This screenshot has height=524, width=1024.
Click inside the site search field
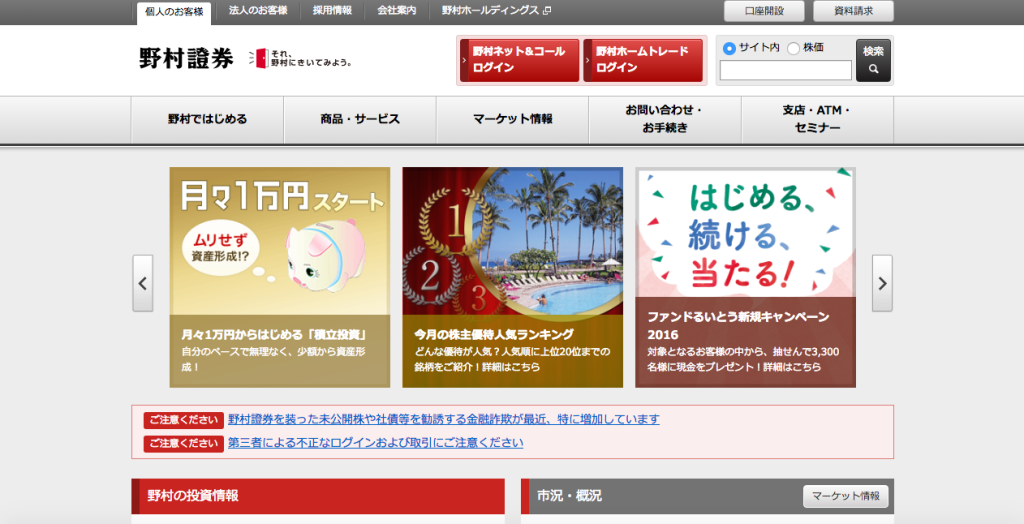click(785, 70)
